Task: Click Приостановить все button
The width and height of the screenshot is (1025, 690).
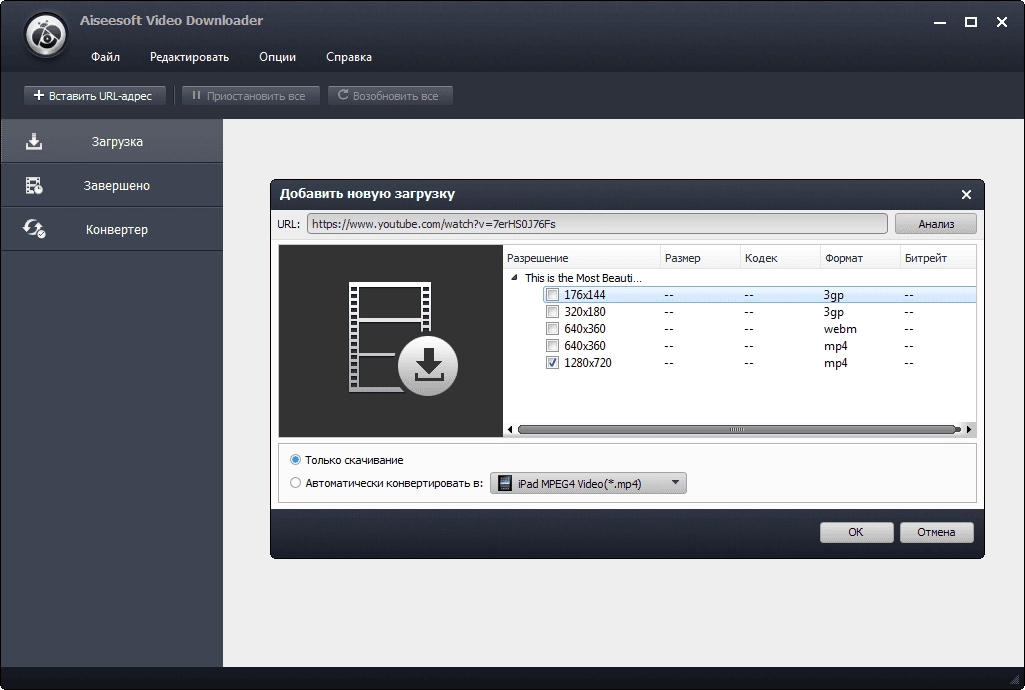Action: [250, 95]
